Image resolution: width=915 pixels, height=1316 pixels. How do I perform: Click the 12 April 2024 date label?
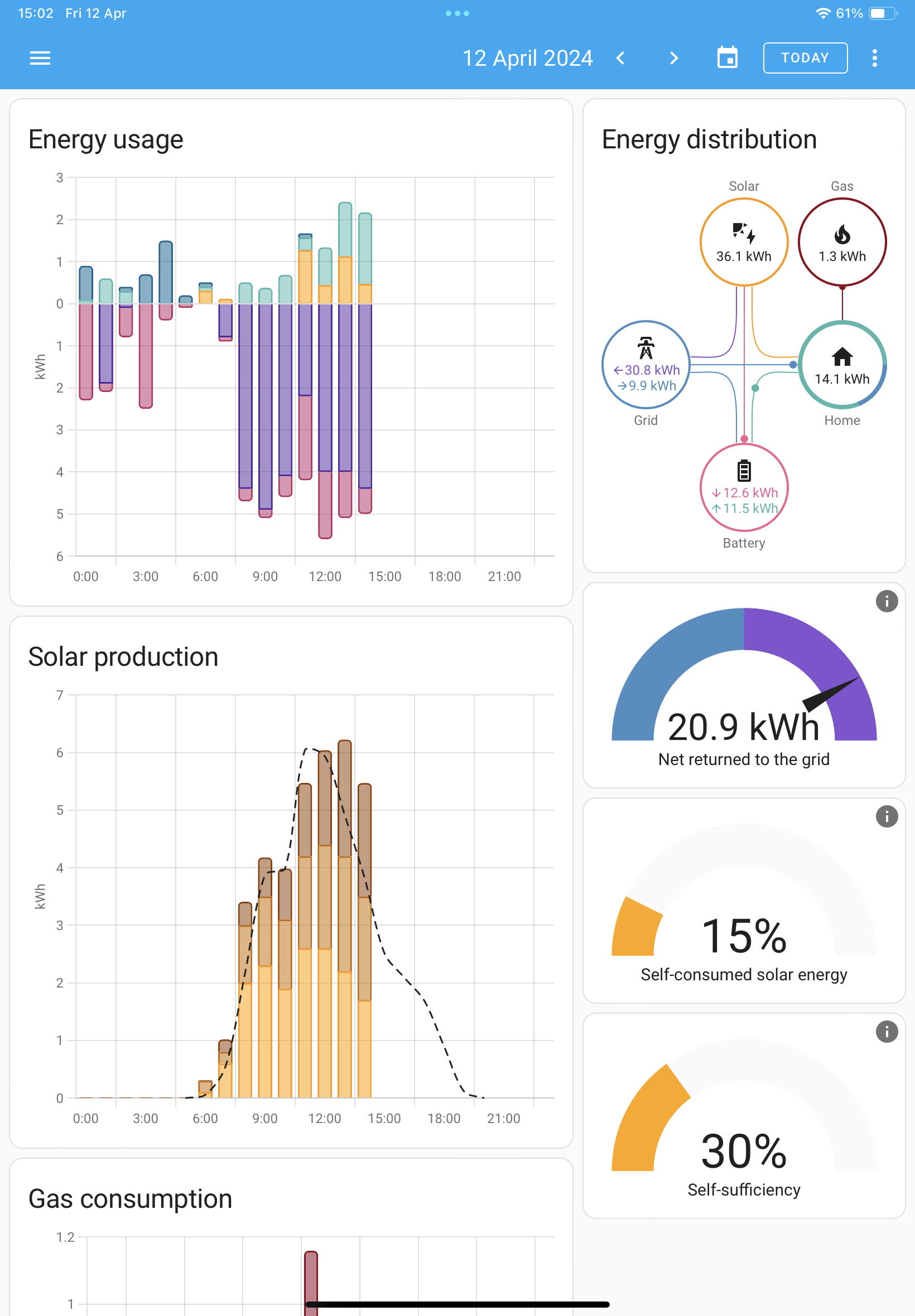(x=527, y=58)
